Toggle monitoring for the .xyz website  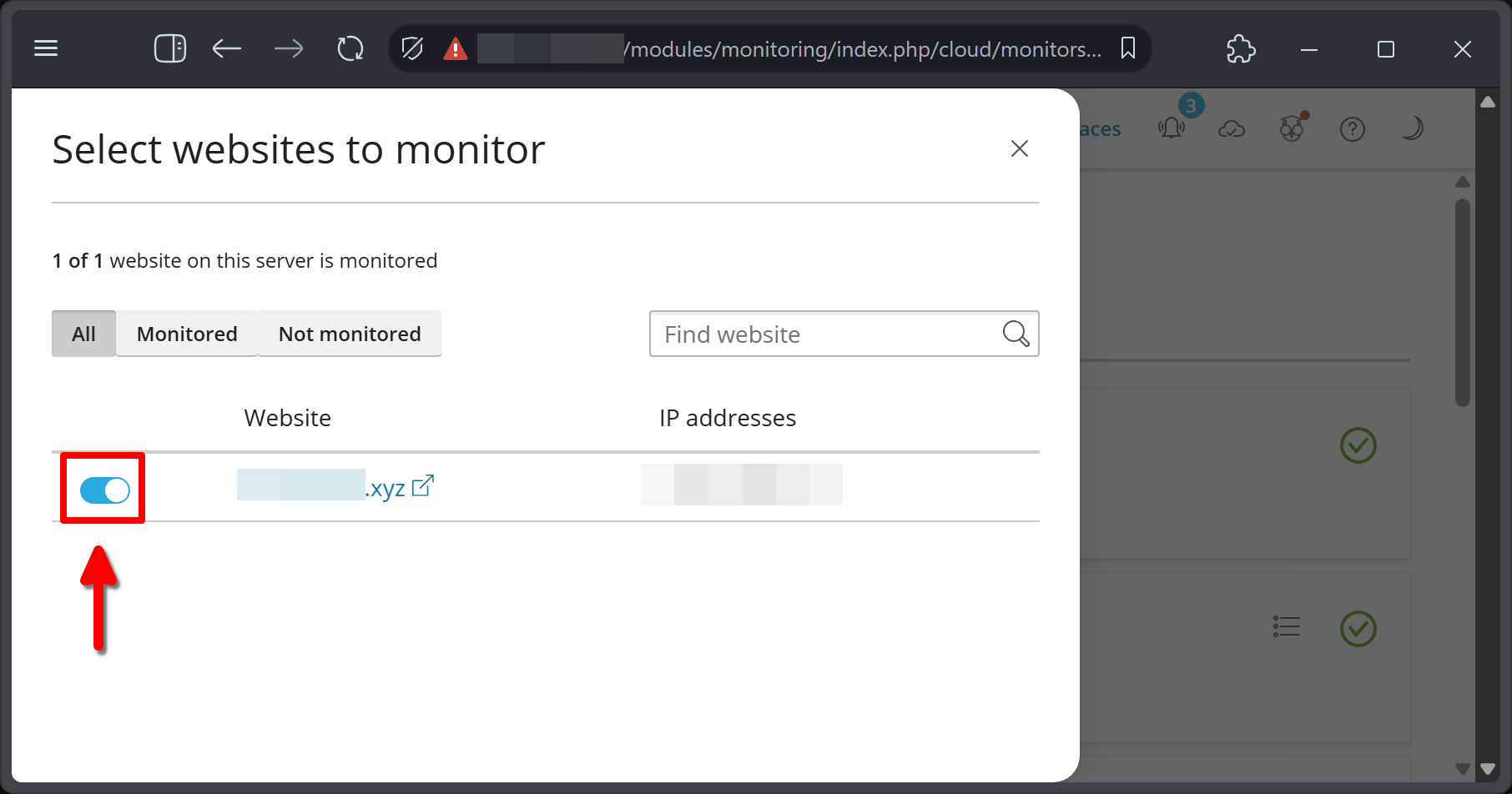105,490
